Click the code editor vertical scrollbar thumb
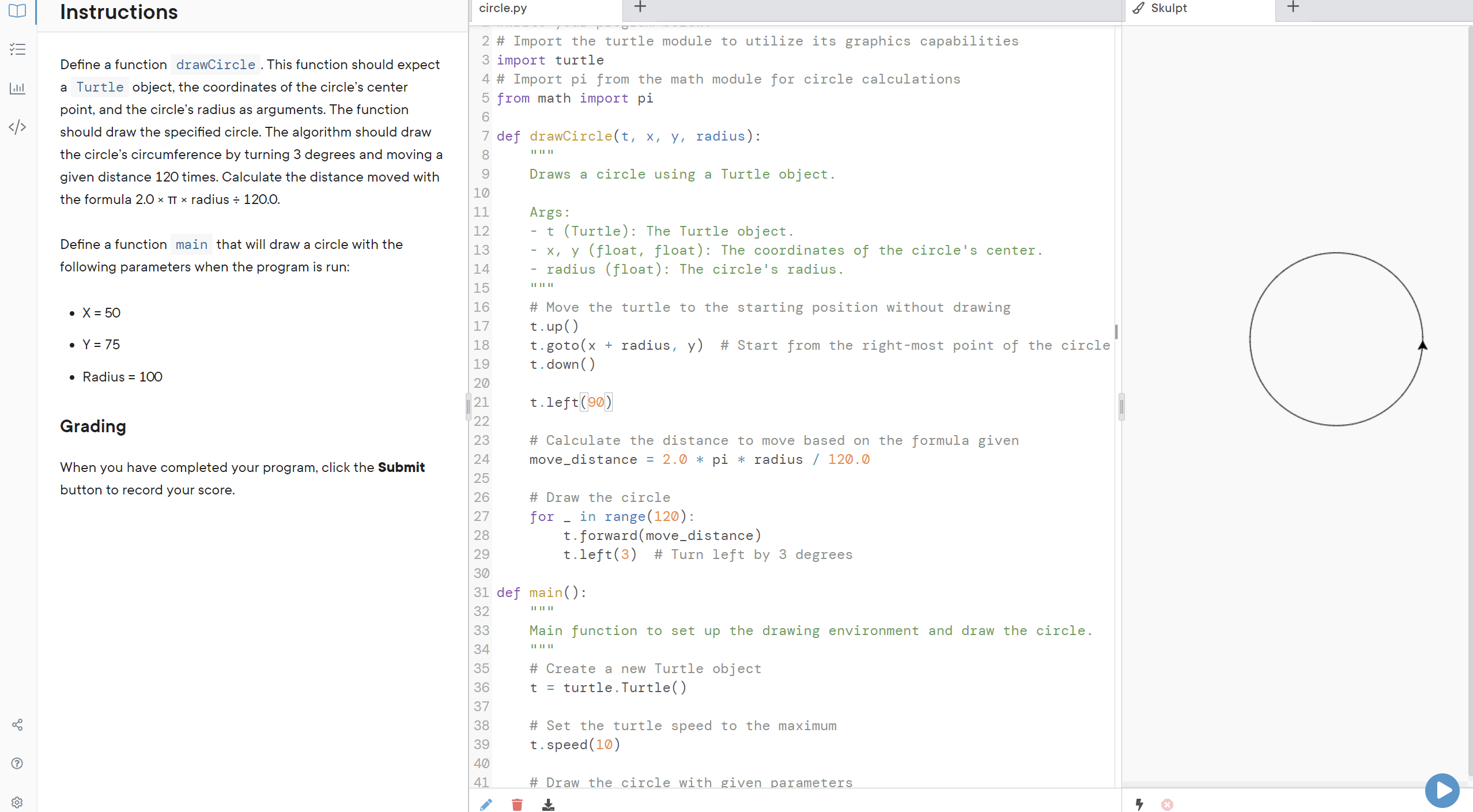Screen dimensions: 1473x812 [x=1116, y=332]
